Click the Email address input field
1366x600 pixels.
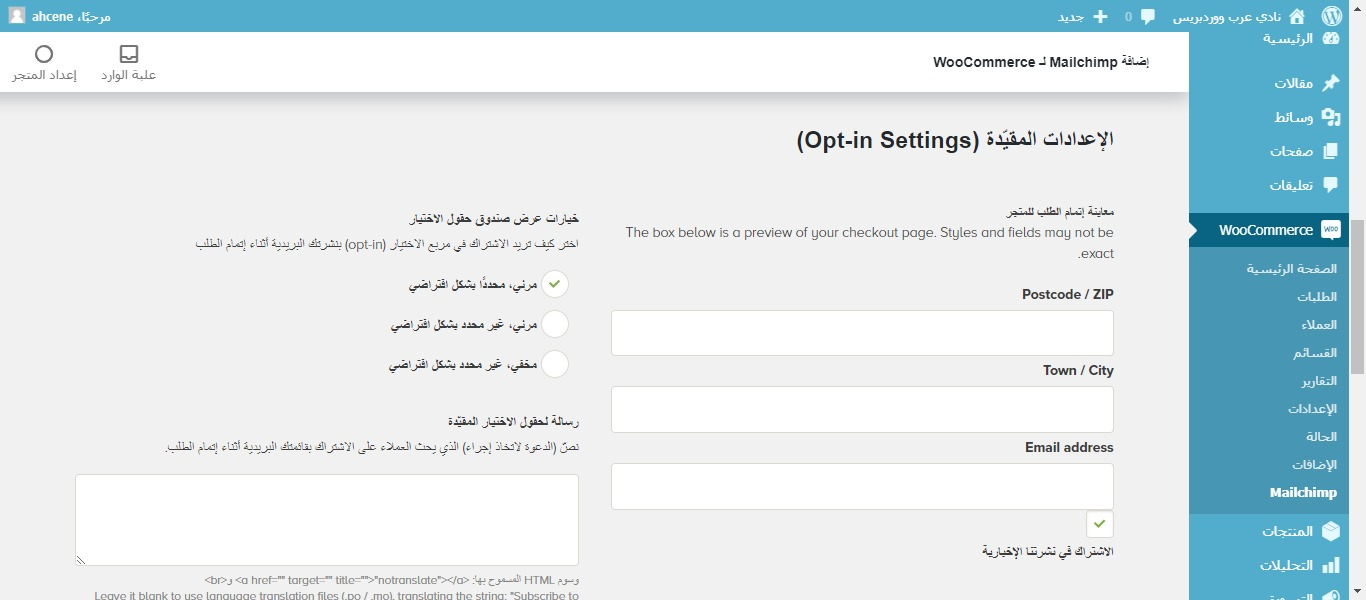click(x=862, y=486)
